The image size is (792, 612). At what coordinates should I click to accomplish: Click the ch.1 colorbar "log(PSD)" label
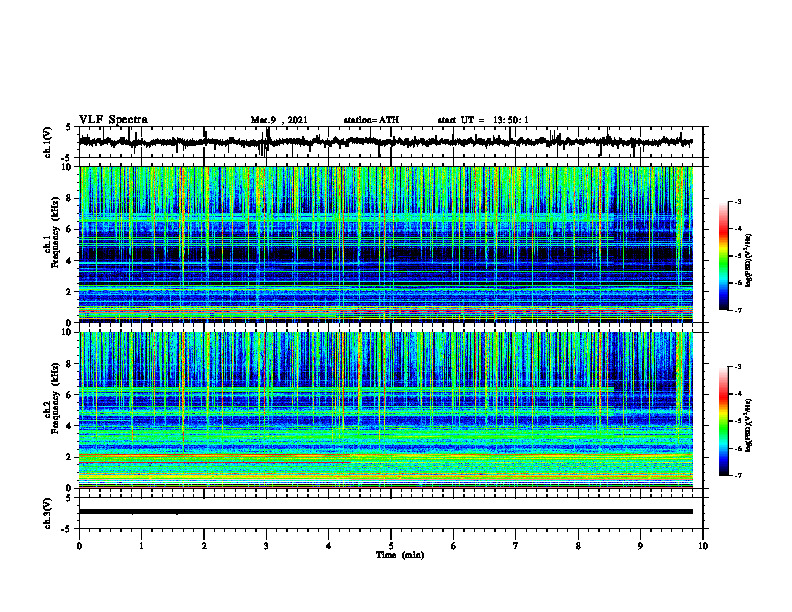[x=750, y=260]
